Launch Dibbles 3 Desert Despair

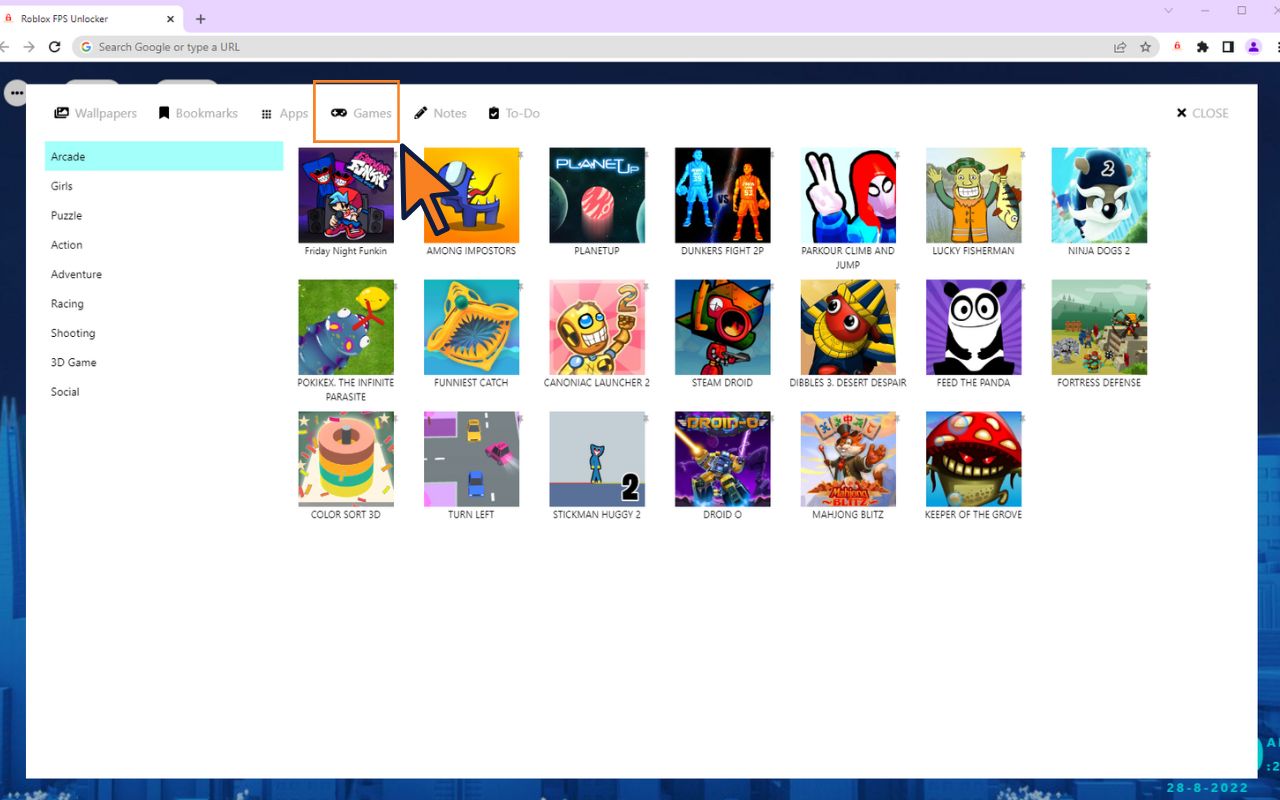point(848,328)
